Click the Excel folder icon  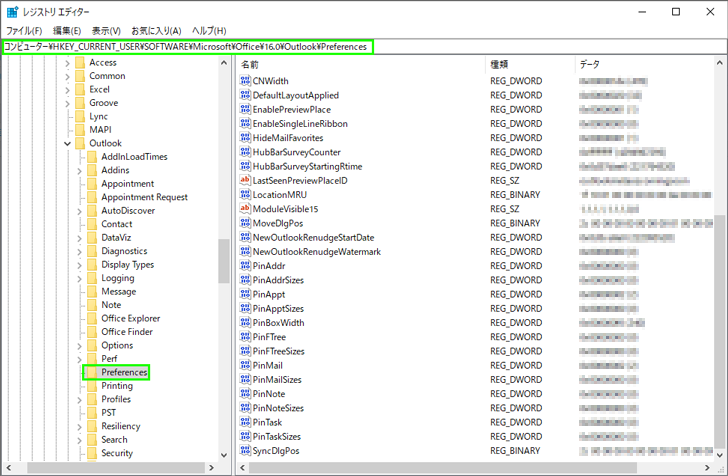click(80, 89)
